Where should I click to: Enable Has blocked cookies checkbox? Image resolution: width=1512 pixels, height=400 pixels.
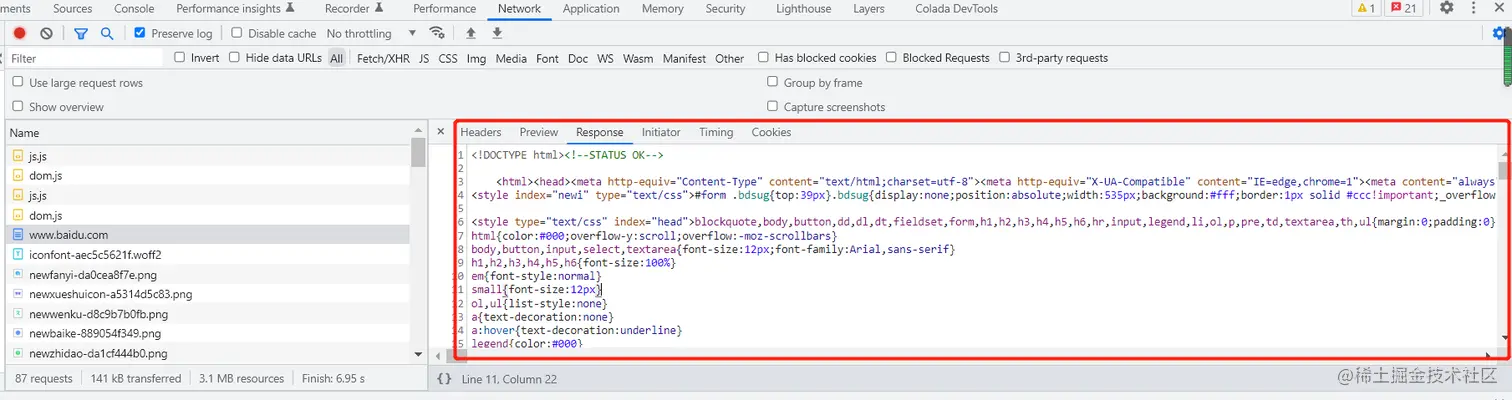[764, 58]
